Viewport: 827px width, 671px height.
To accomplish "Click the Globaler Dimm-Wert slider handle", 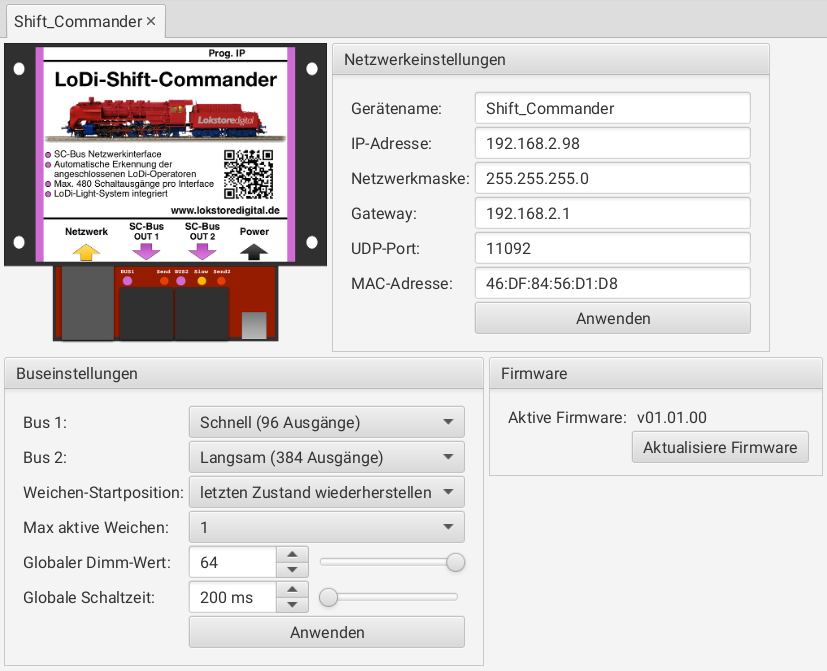I will pyautogui.click(x=455, y=562).
